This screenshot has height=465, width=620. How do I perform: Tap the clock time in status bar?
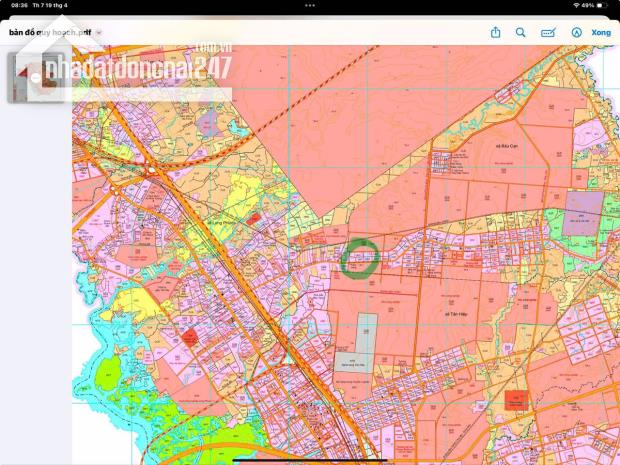(x=18, y=5)
